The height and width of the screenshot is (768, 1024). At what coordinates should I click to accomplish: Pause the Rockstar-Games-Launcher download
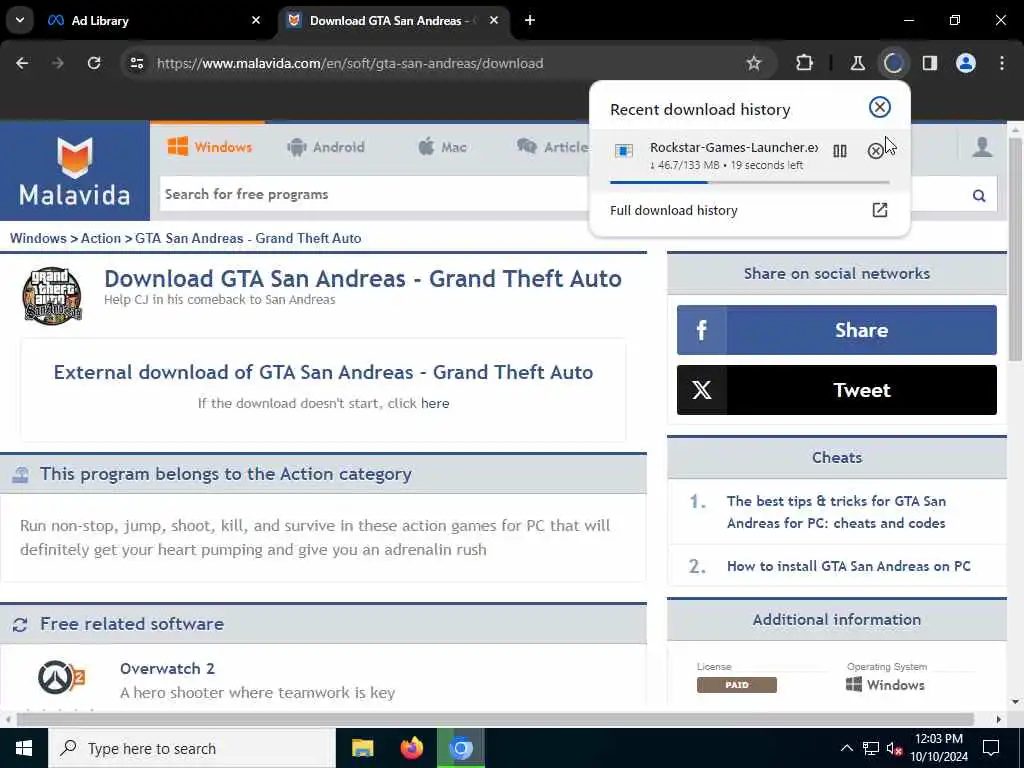[x=840, y=152]
